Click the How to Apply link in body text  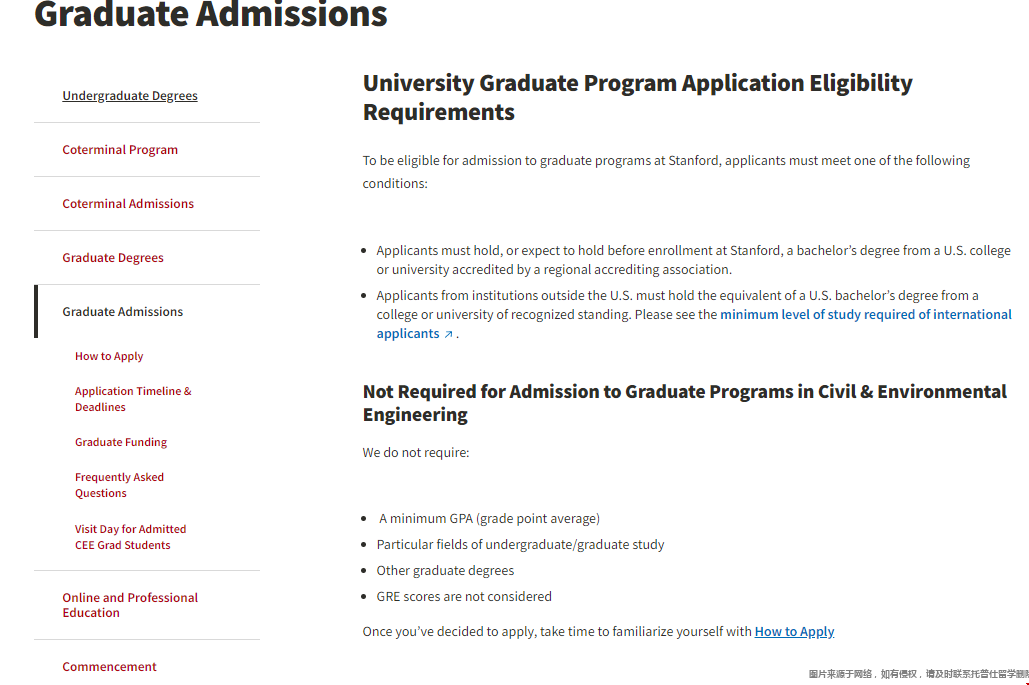(x=794, y=632)
